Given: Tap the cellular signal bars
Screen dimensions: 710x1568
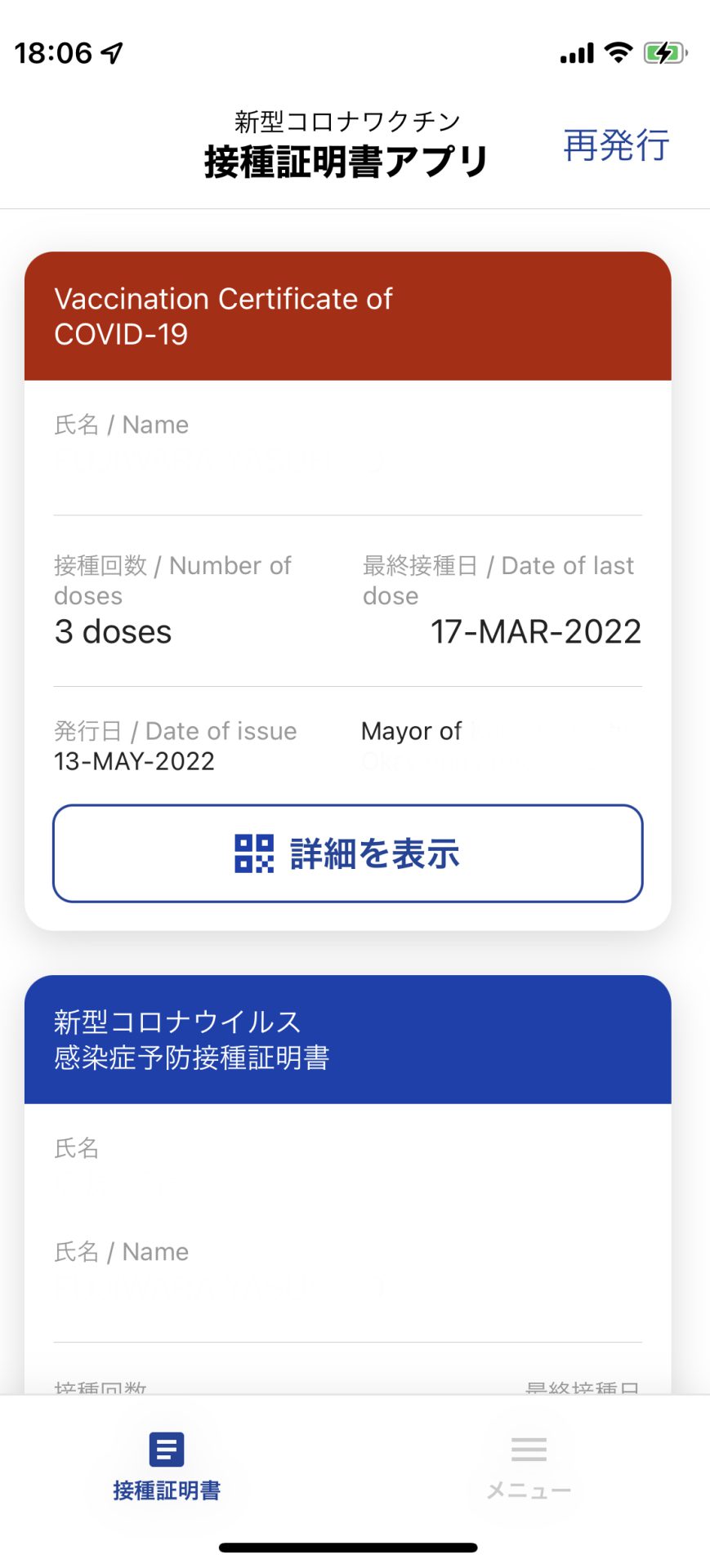Looking at the screenshot, I should [577, 54].
